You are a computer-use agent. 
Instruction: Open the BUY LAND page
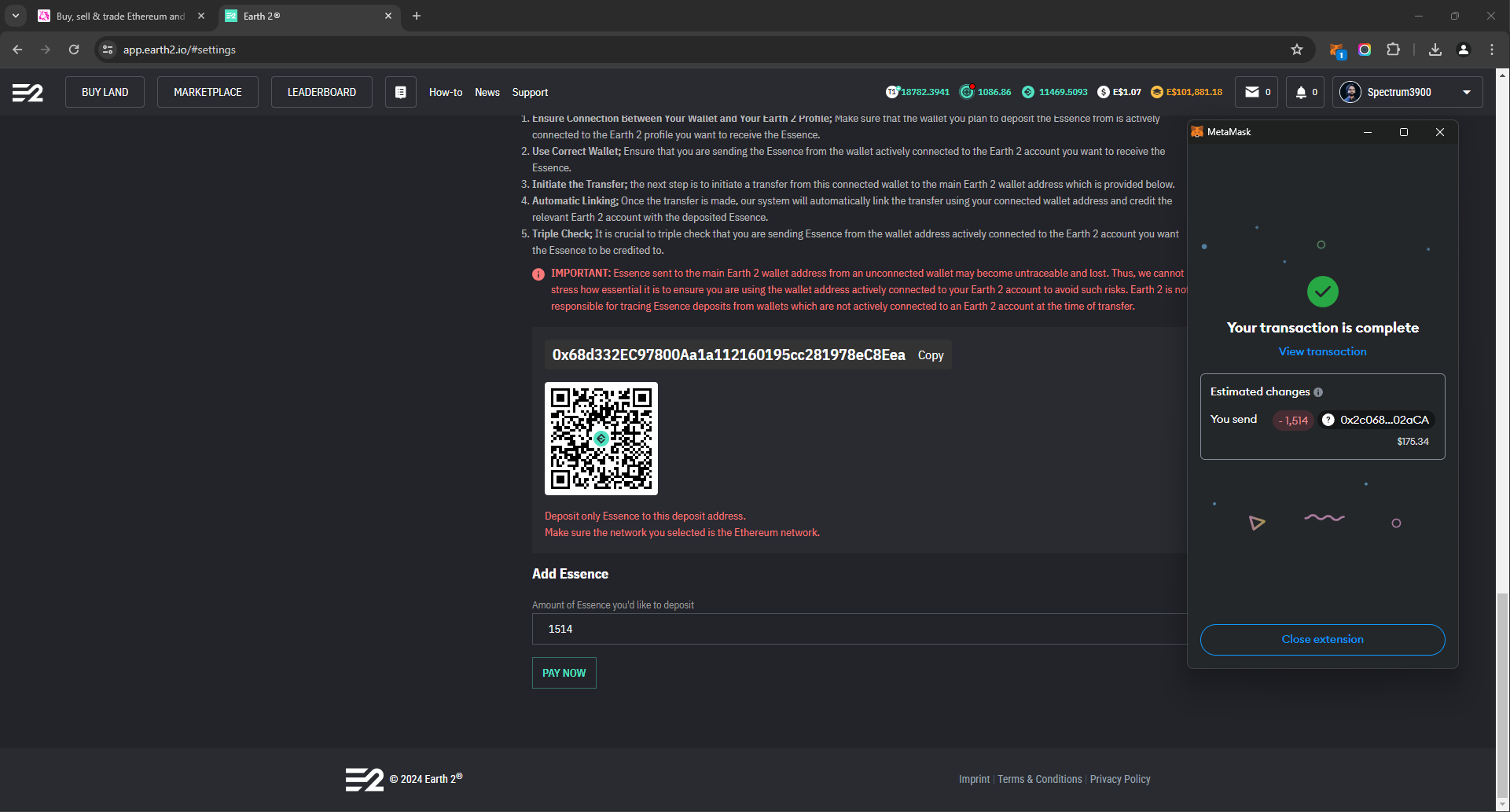[105, 92]
